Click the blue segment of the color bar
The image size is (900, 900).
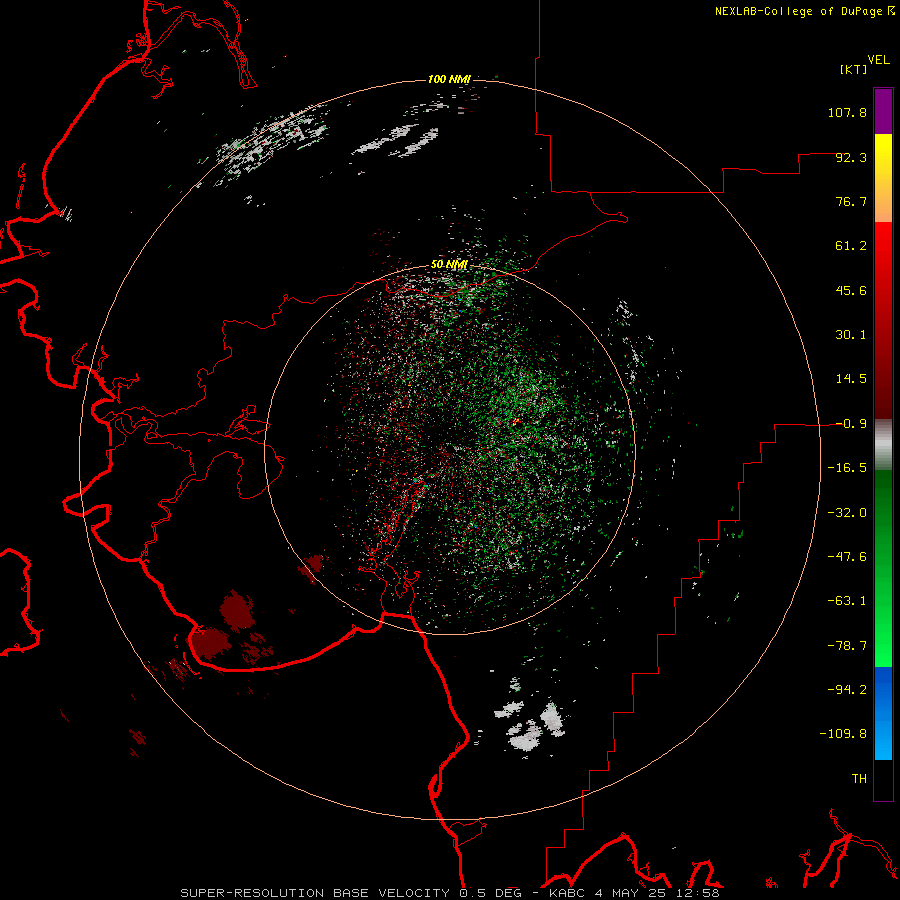pyautogui.click(x=883, y=713)
